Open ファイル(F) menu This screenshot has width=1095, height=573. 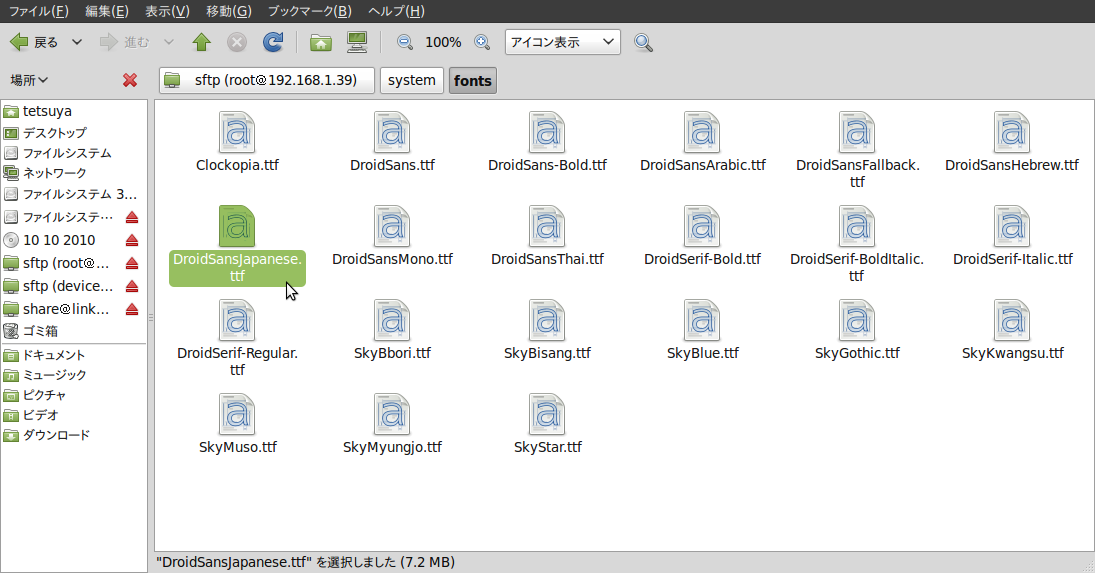[x=38, y=11]
